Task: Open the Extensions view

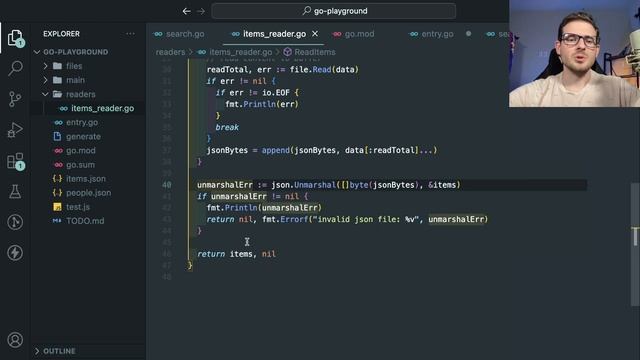Action: 15,161
